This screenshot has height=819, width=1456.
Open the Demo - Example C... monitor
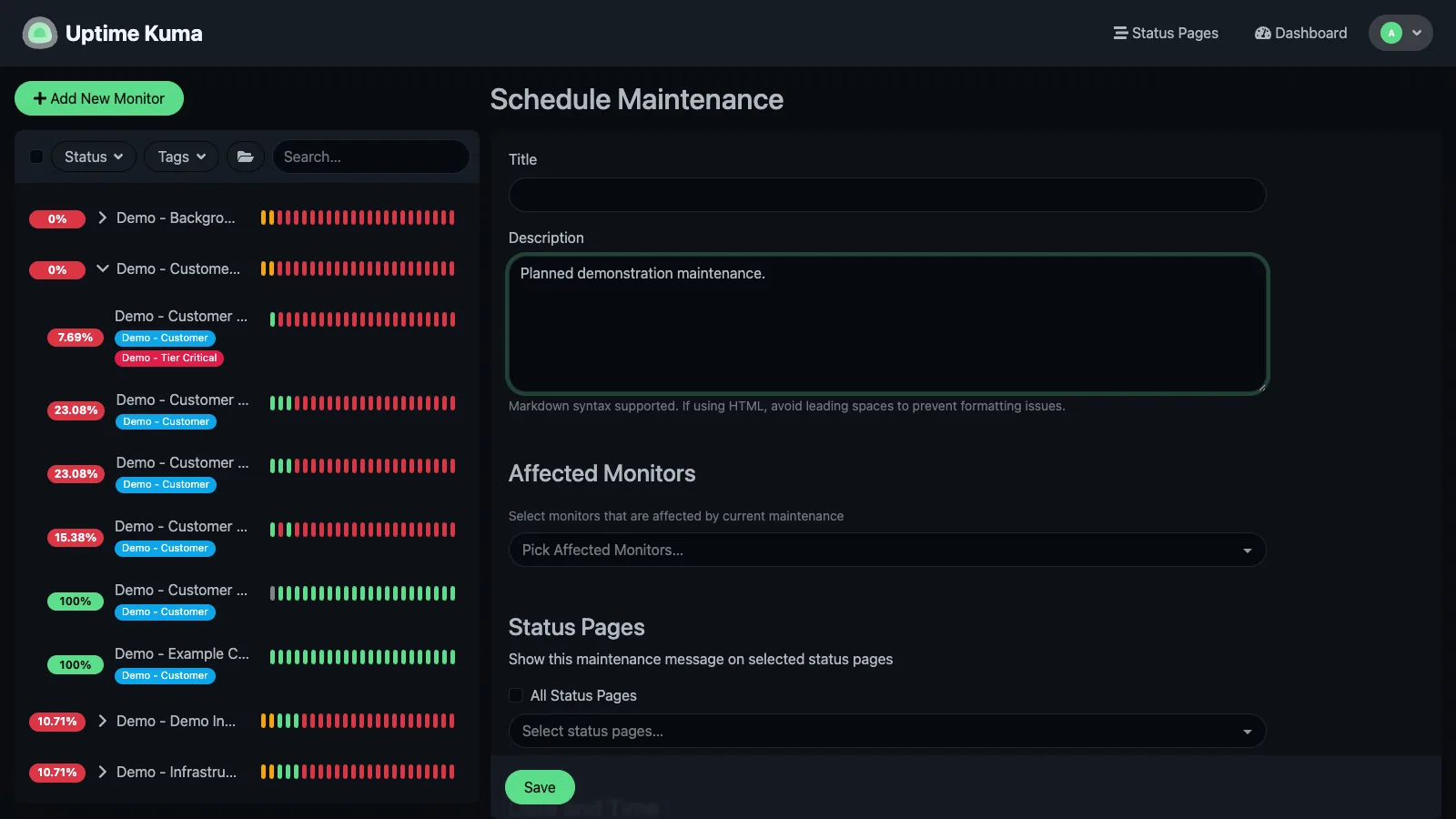182,653
